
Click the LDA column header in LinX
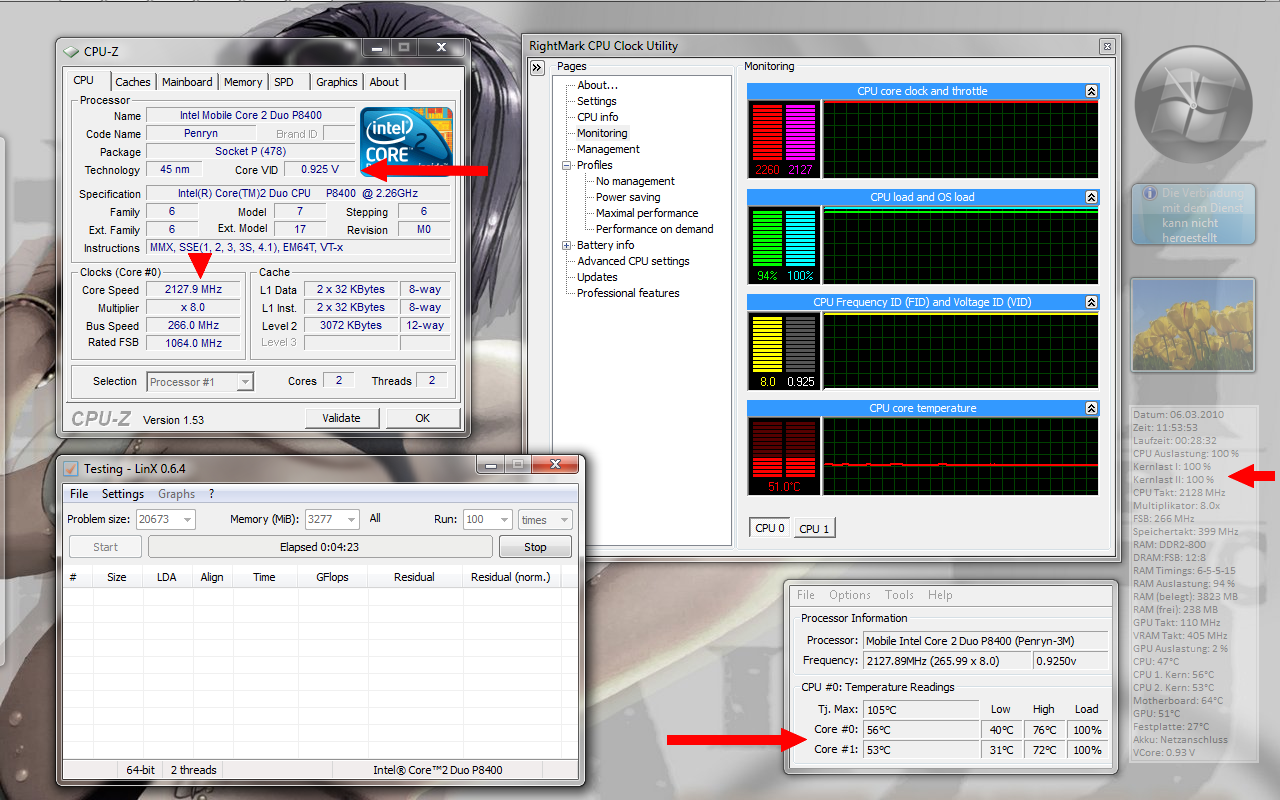(x=167, y=577)
